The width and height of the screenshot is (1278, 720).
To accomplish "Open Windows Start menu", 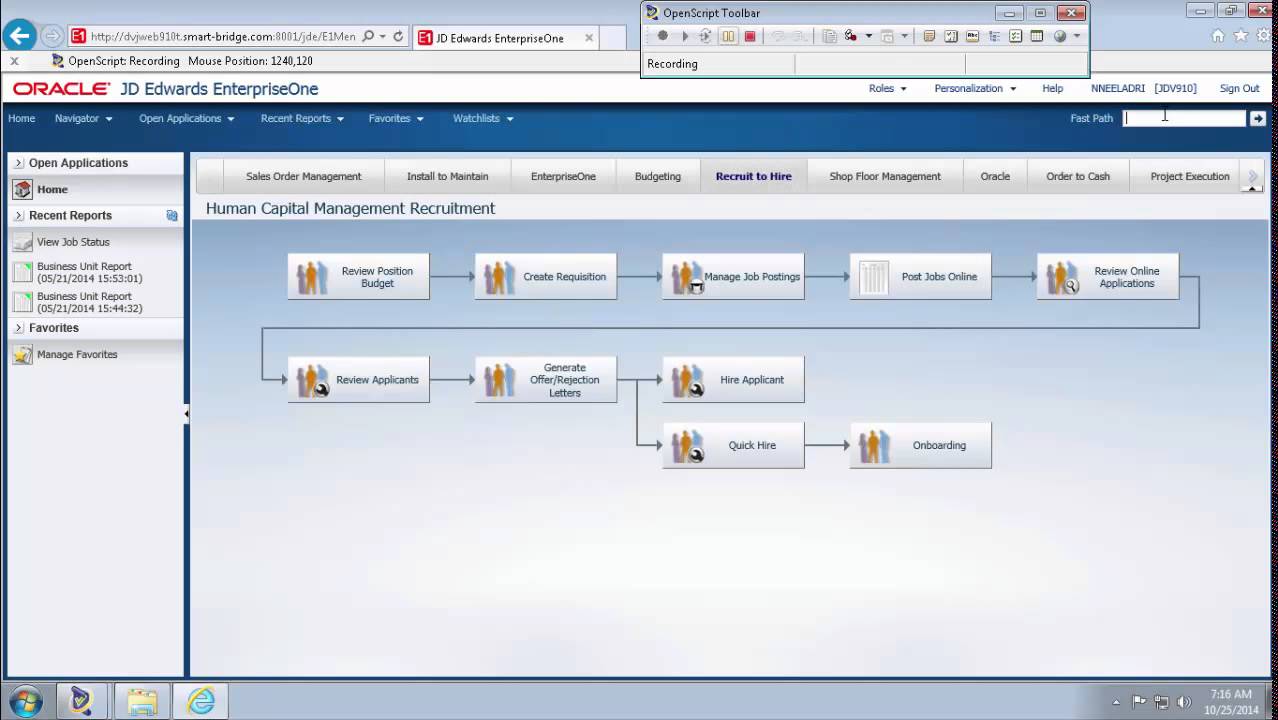I will pyautogui.click(x=25, y=701).
